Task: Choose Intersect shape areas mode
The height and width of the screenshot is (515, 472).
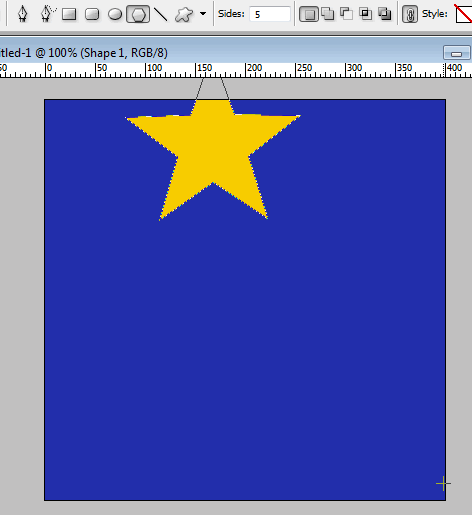Action: (x=366, y=14)
